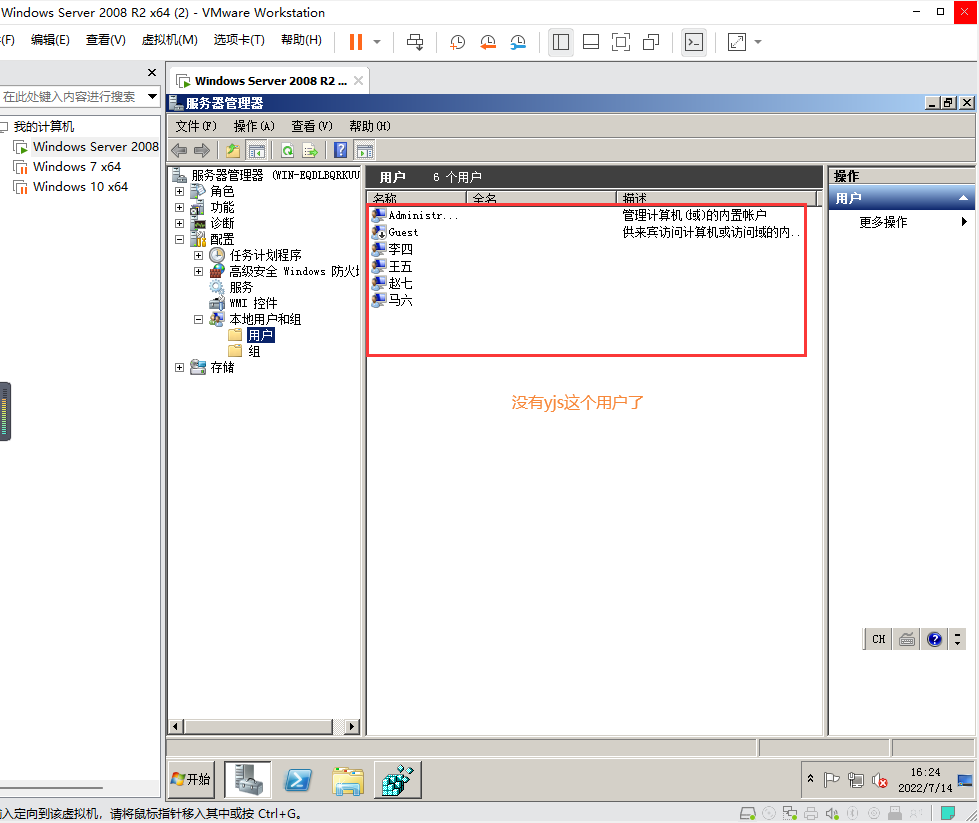
Task: Close the Windows Server 2008 R2 tab
Action: pyautogui.click(x=358, y=81)
